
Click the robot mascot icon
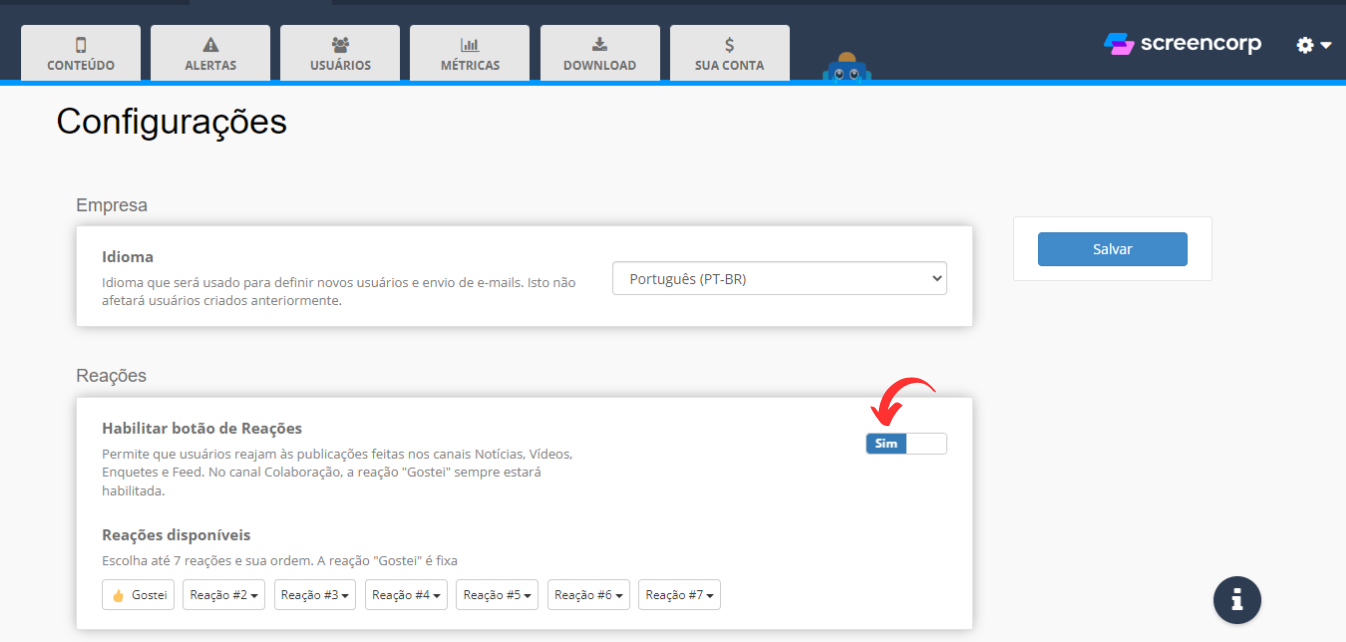(x=846, y=68)
